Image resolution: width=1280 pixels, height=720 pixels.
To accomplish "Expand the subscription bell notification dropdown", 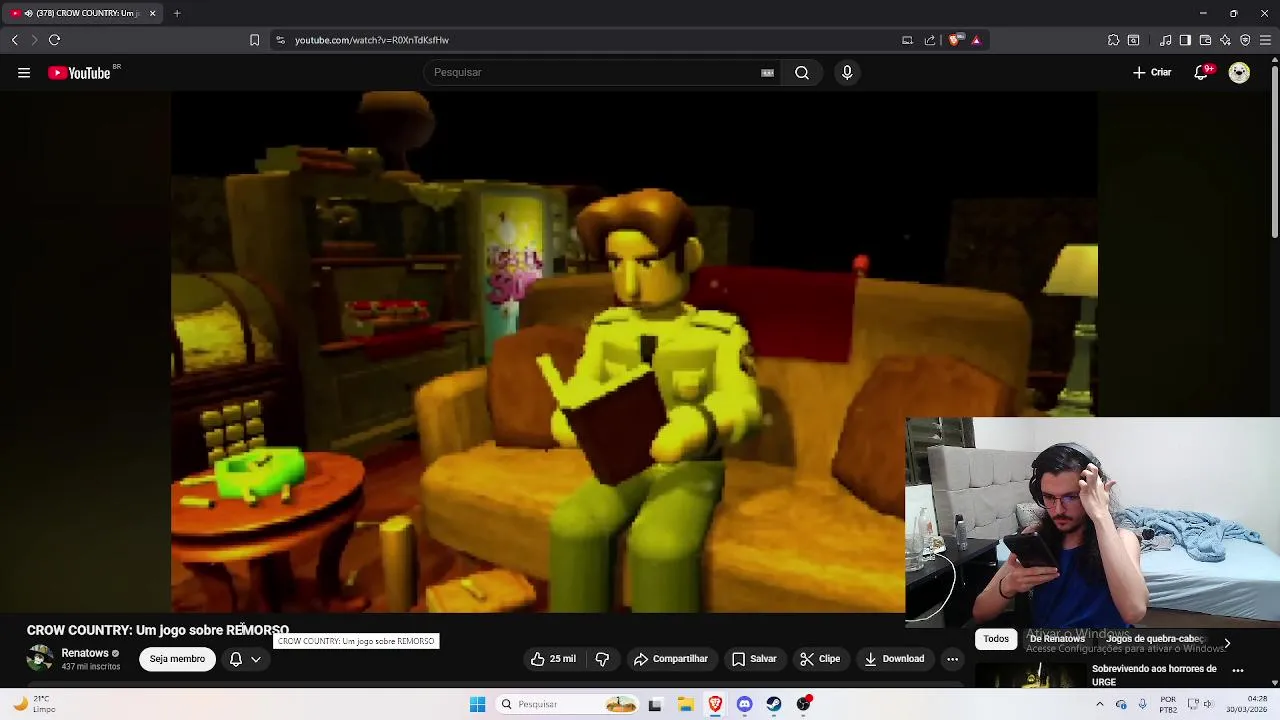I will tap(245, 659).
